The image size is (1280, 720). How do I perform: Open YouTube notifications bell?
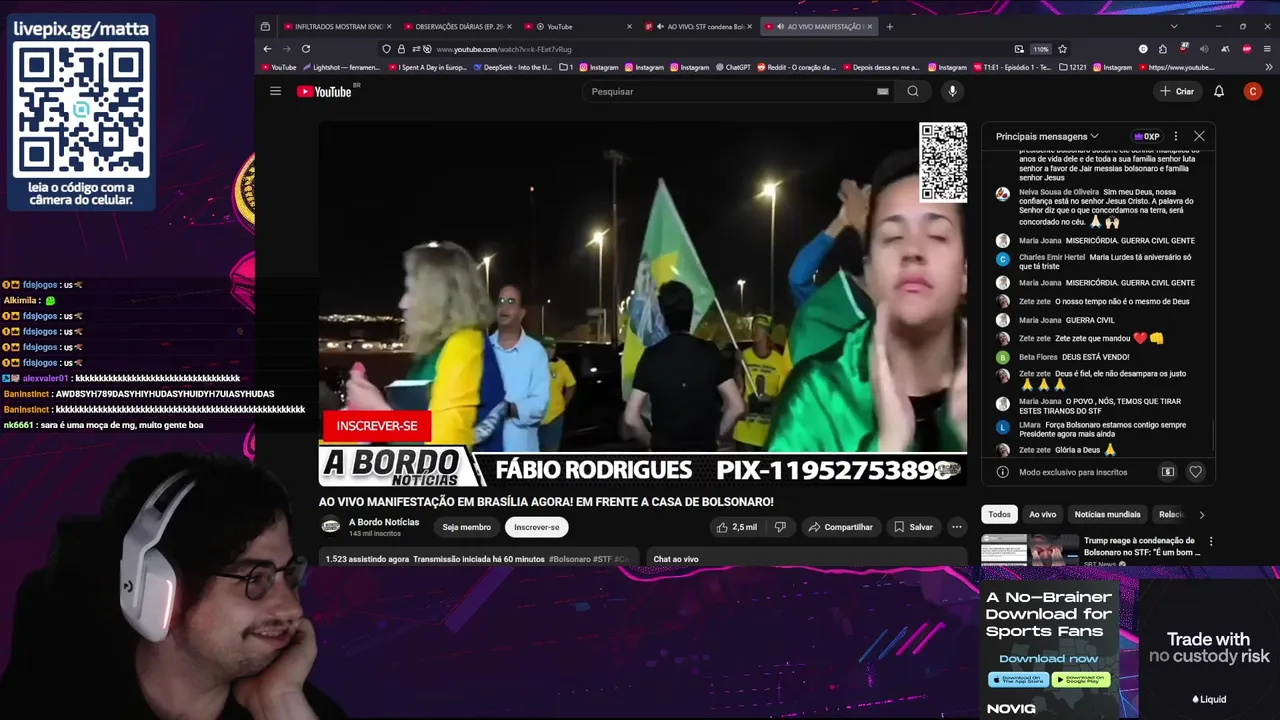pyautogui.click(x=1219, y=91)
